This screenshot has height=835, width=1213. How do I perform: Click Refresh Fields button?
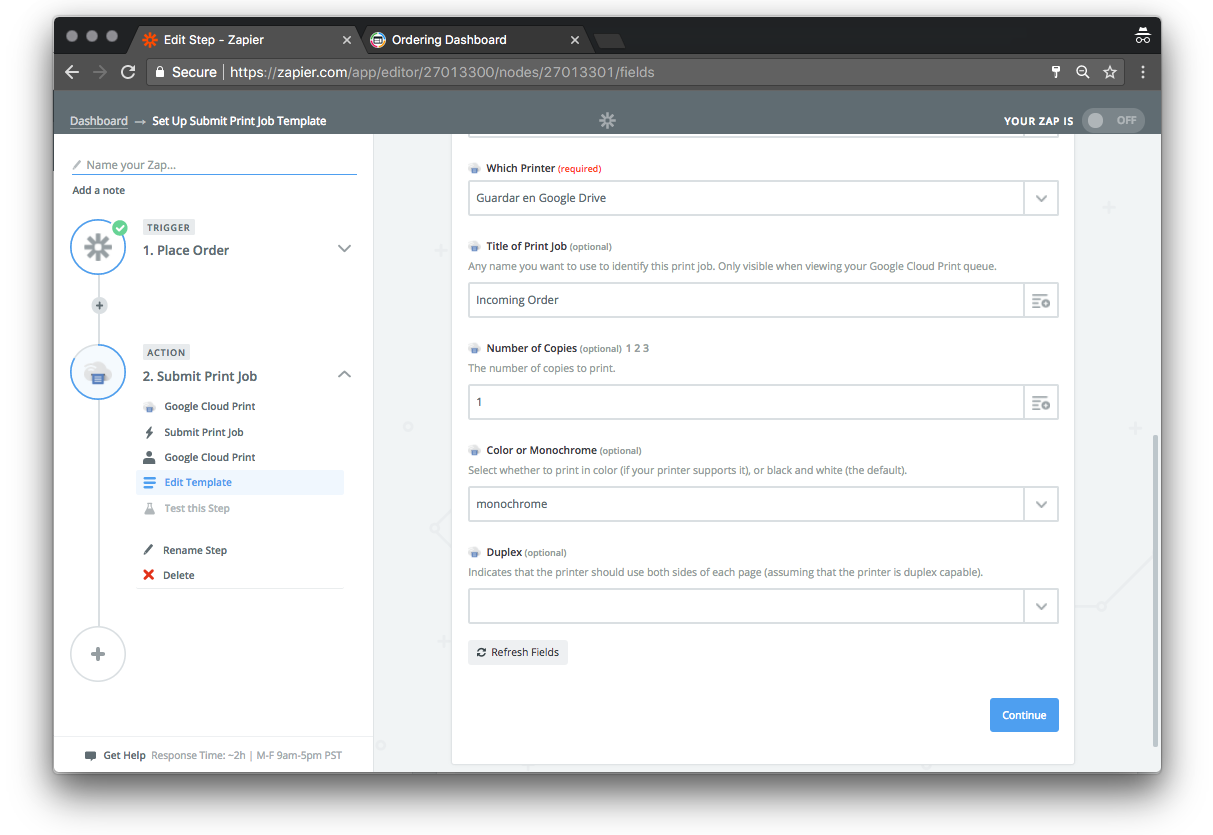pos(518,652)
